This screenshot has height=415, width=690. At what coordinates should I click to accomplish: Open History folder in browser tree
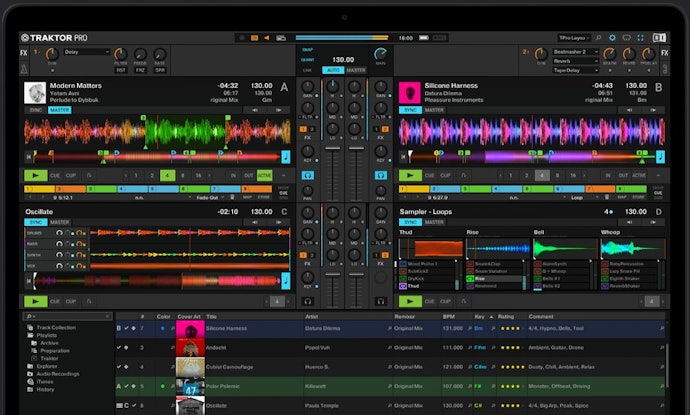[41, 389]
